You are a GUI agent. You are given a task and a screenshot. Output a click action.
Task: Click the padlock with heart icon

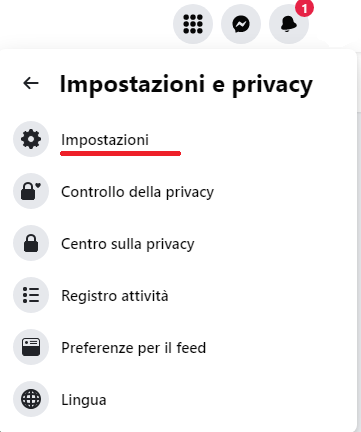tap(31, 191)
